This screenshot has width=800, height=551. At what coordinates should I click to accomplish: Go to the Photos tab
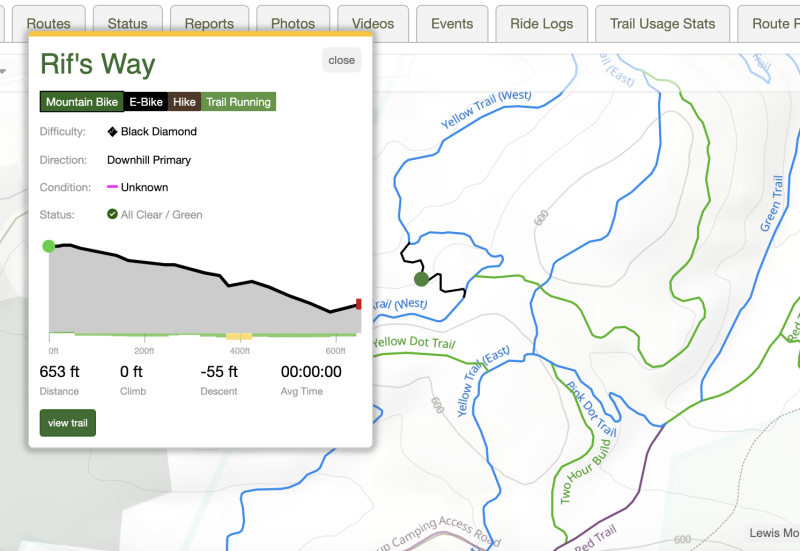tap(292, 23)
